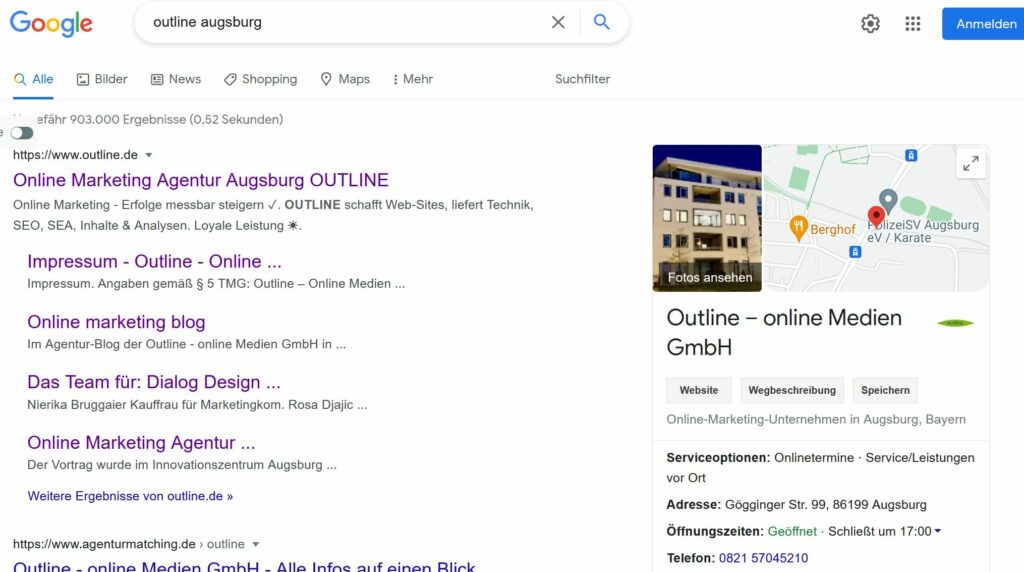Screen dimensions: 1024x572
Task: Click the Anmelden button
Action: tap(983, 24)
